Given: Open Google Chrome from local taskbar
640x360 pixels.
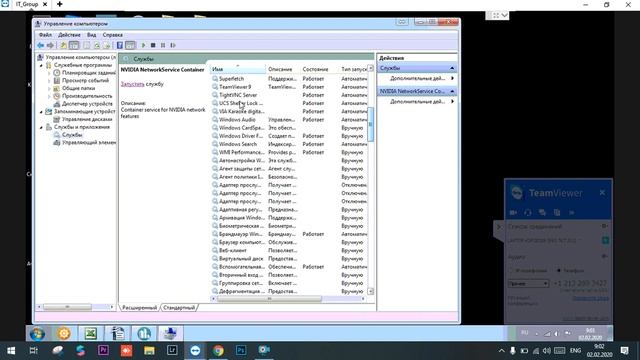Looking at the screenshot, I should (218, 351).
